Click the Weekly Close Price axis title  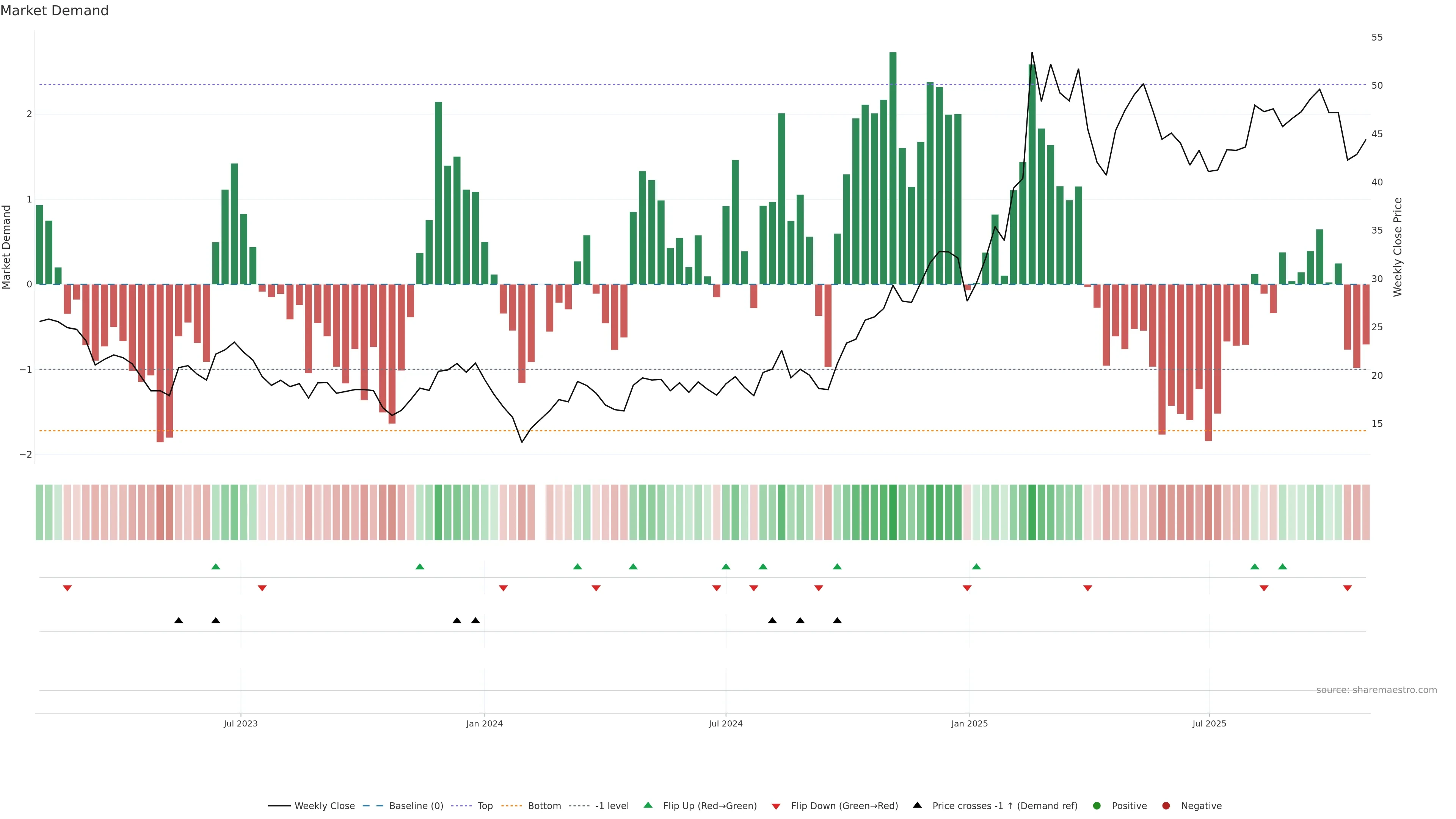pyautogui.click(x=1398, y=247)
